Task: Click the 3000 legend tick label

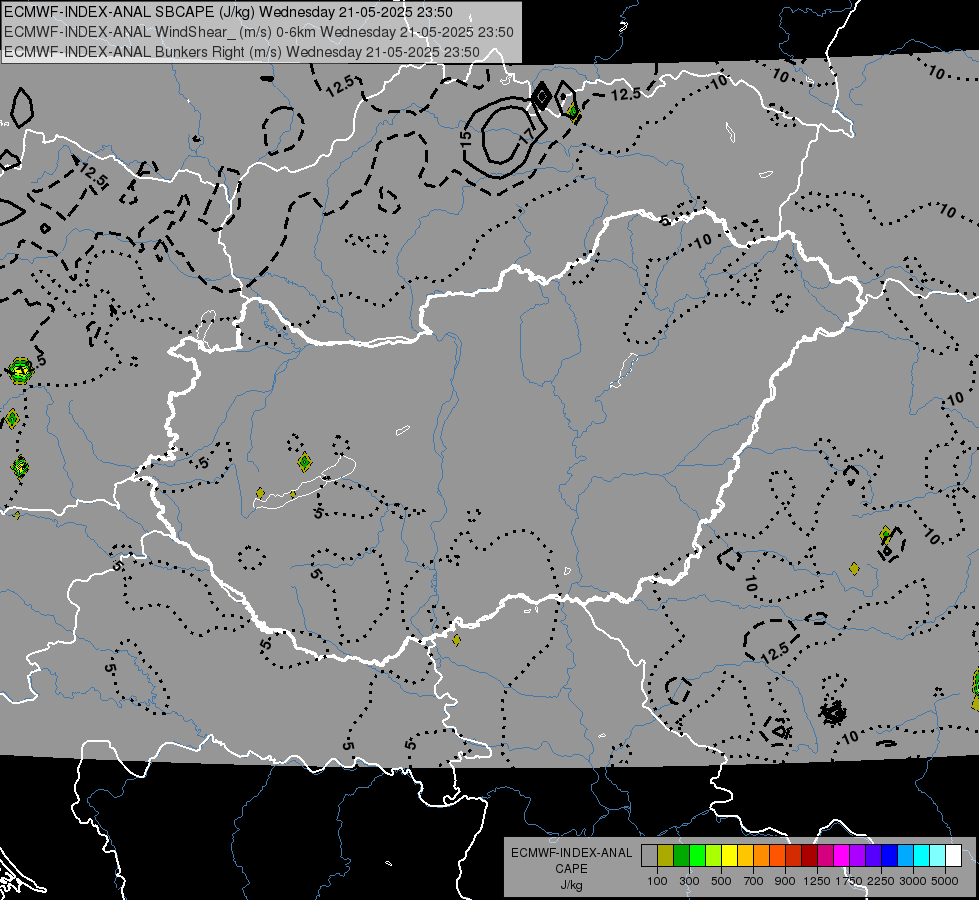Action: (913, 881)
